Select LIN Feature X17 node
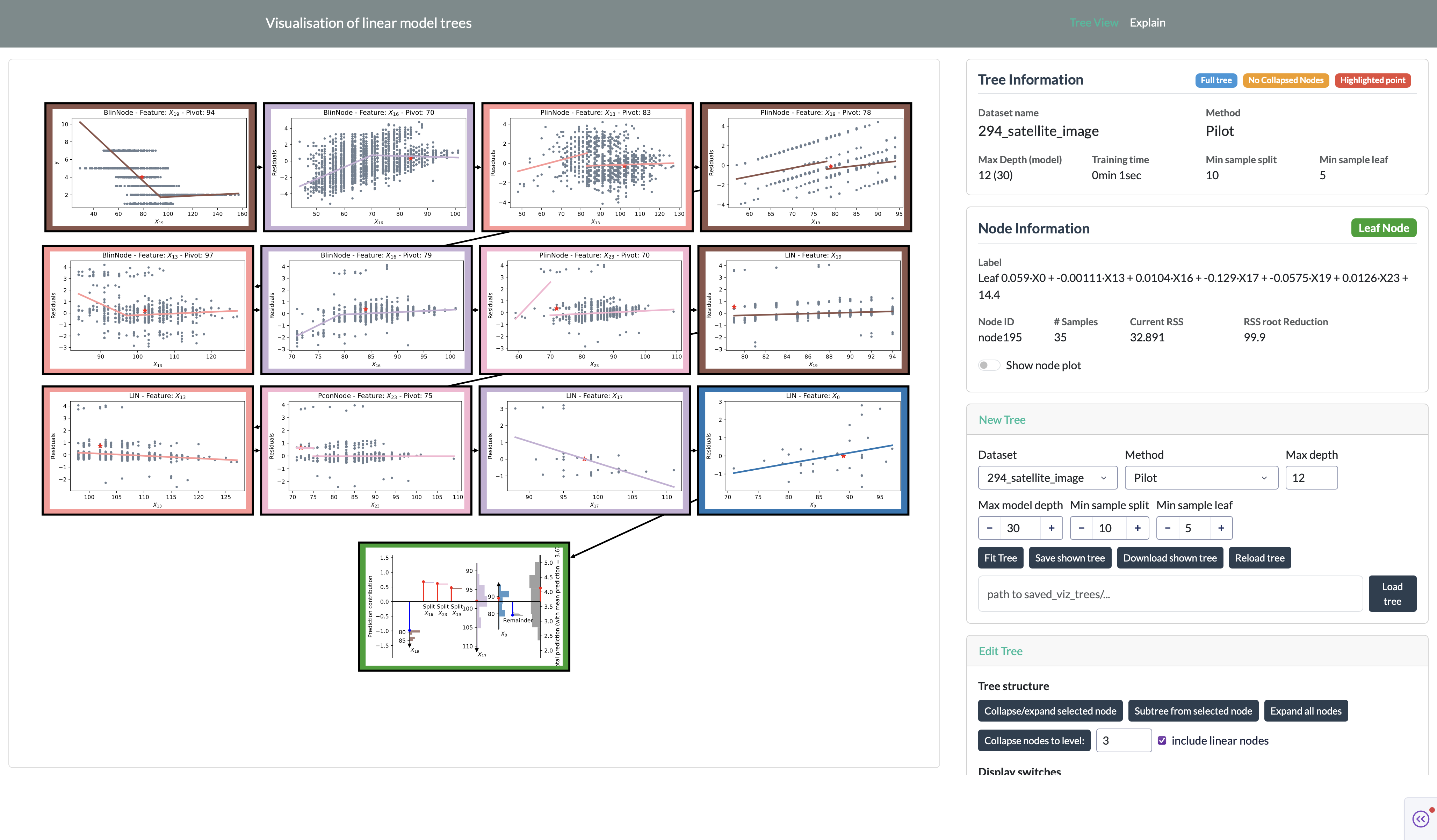The image size is (1437, 840). pyautogui.click(x=585, y=450)
